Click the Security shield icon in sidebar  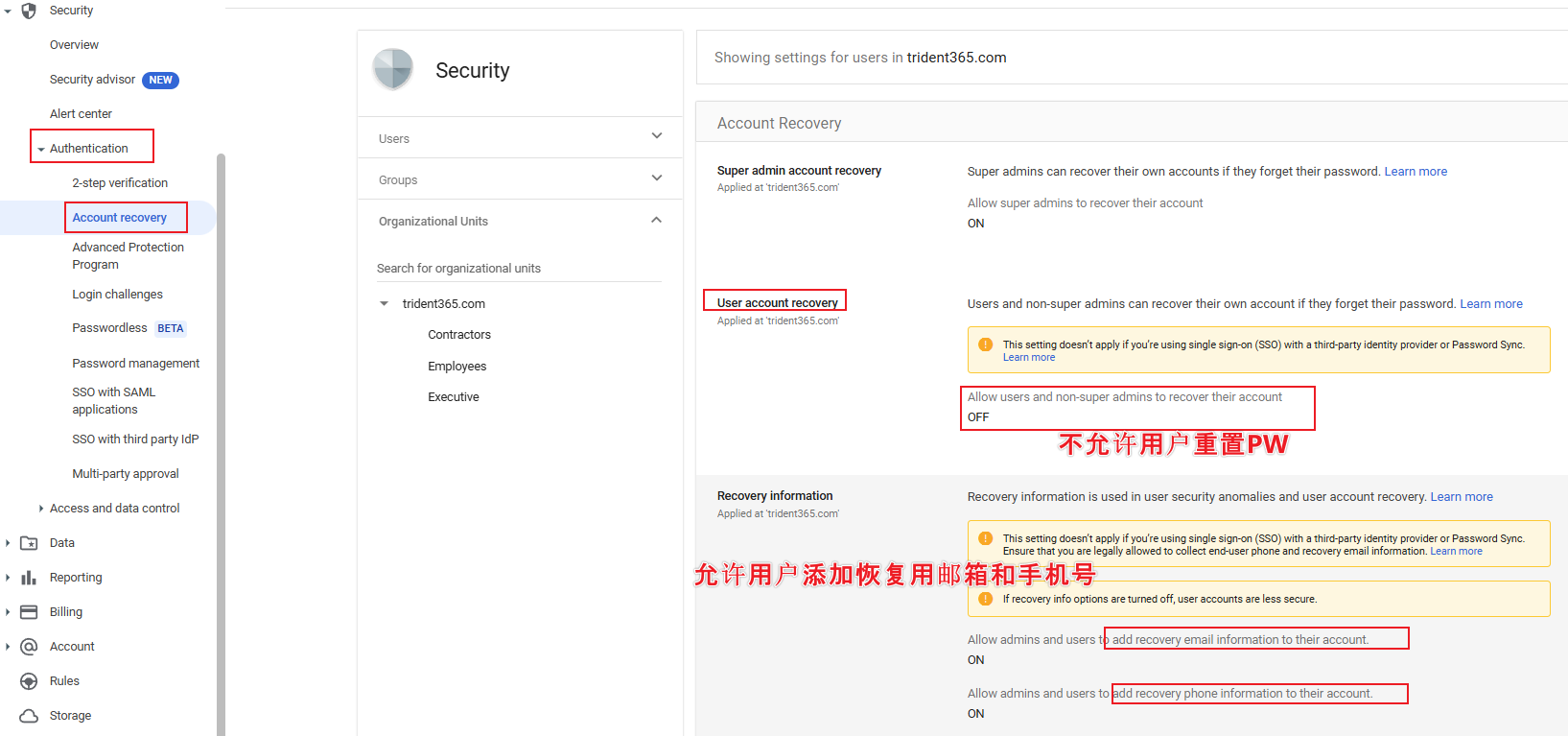(x=29, y=11)
